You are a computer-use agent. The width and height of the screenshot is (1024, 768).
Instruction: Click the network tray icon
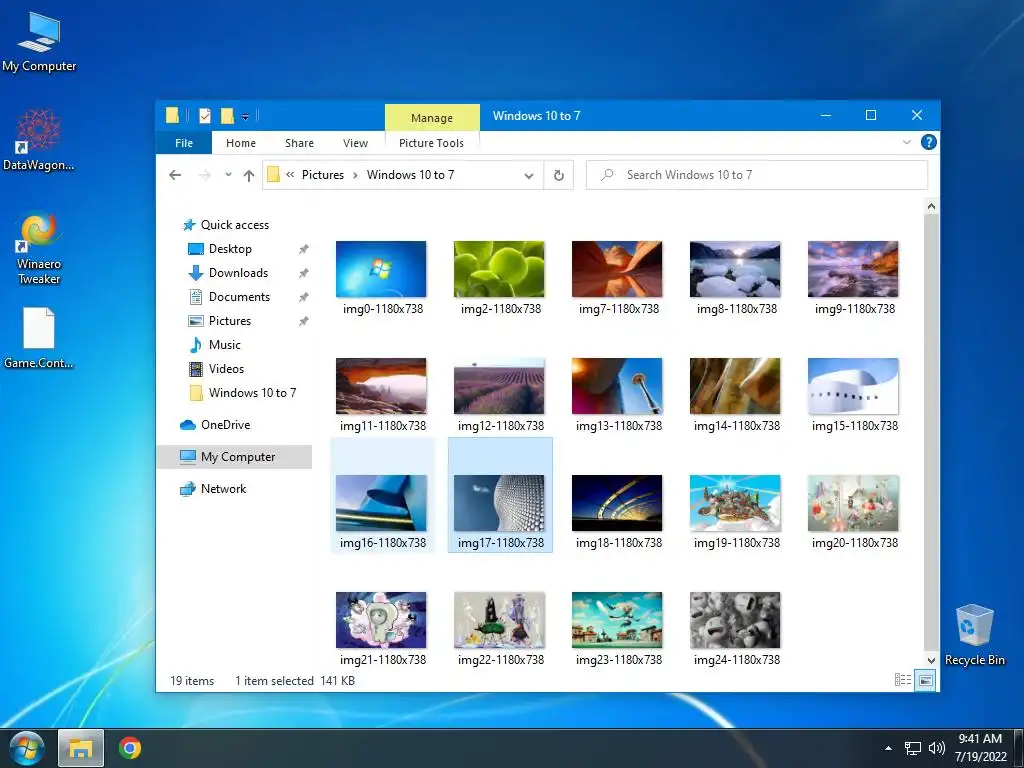tap(912, 748)
